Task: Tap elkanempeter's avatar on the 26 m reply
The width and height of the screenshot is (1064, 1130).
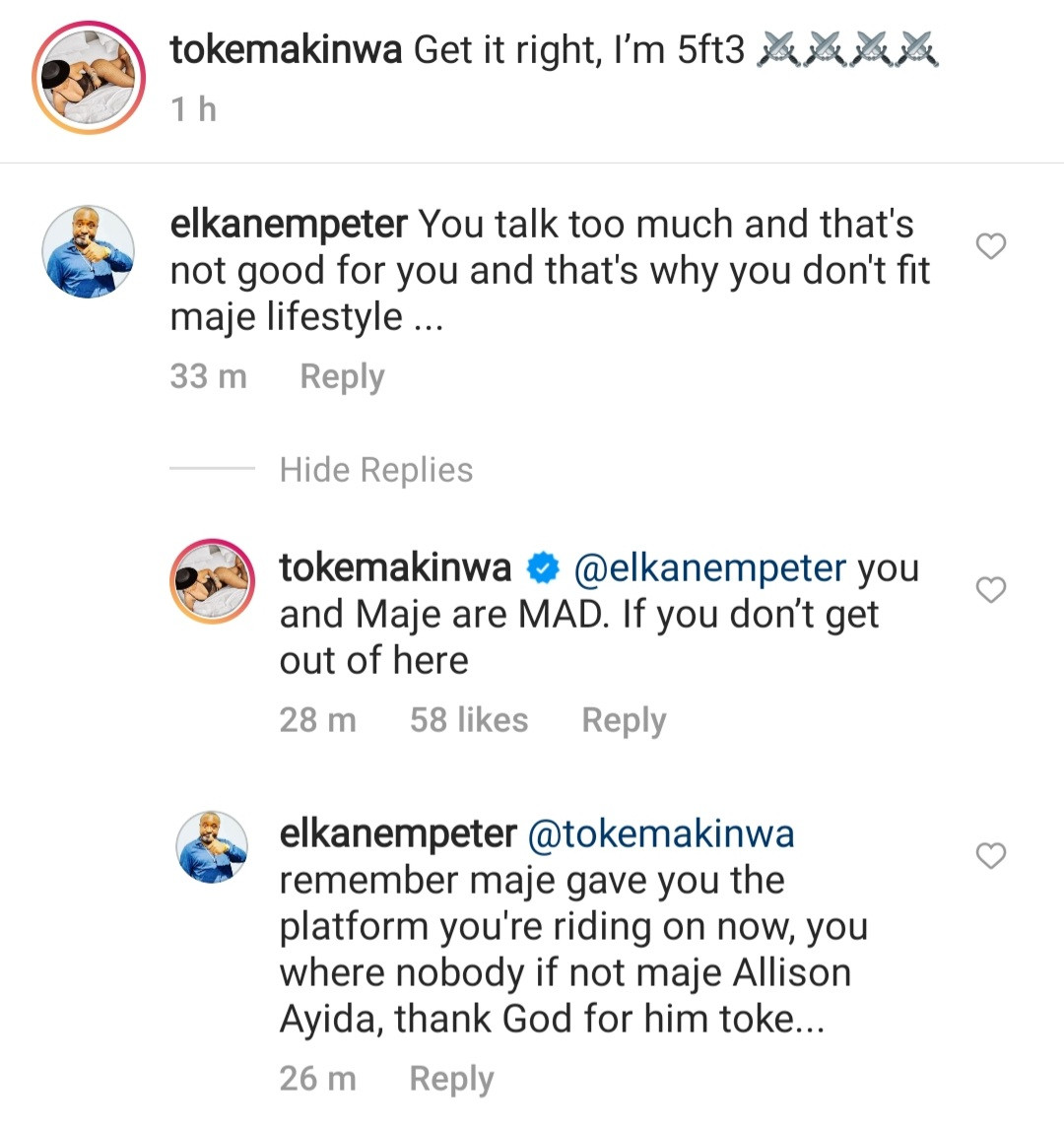Action: pyautogui.click(x=214, y=847)
